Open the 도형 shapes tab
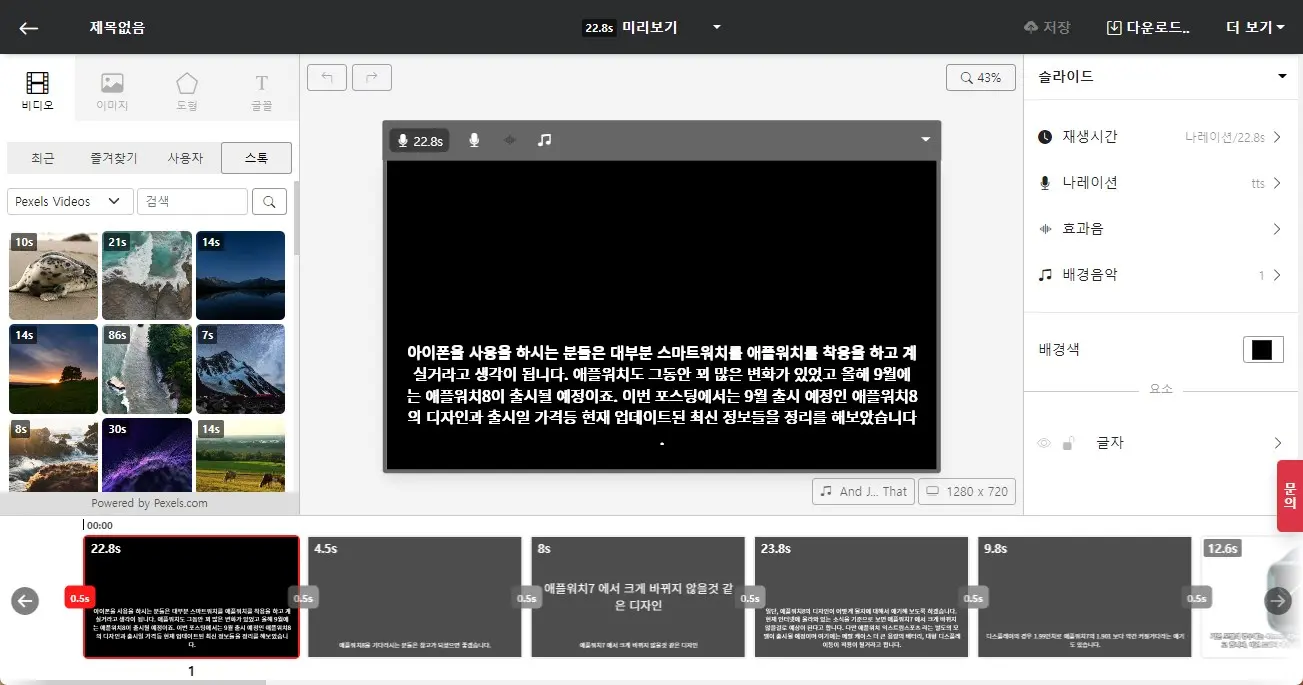Viewport: 1303px width, 685px height. point(187,91)
